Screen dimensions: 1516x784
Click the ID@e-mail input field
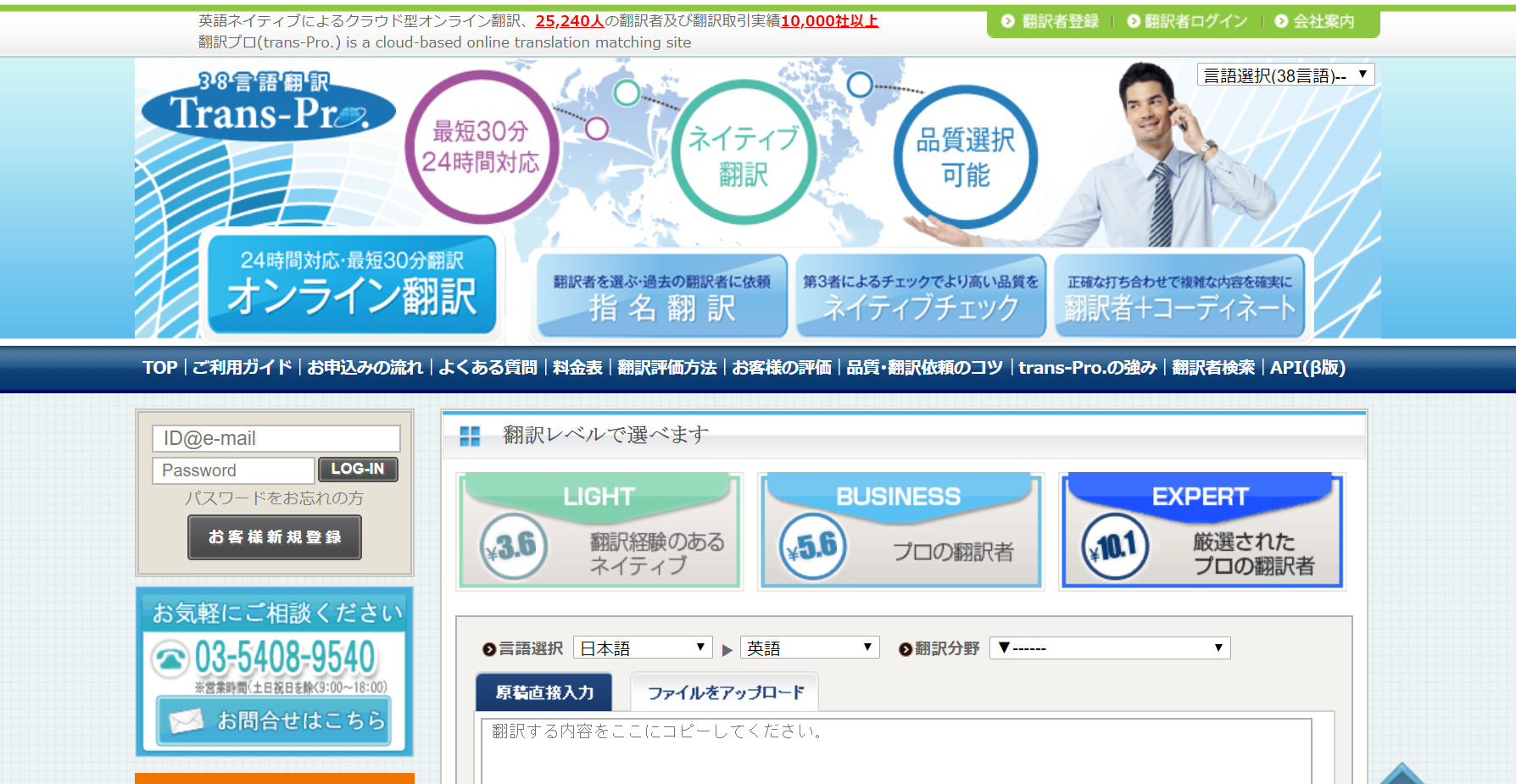pyautogui.click(x=276, y=438)
